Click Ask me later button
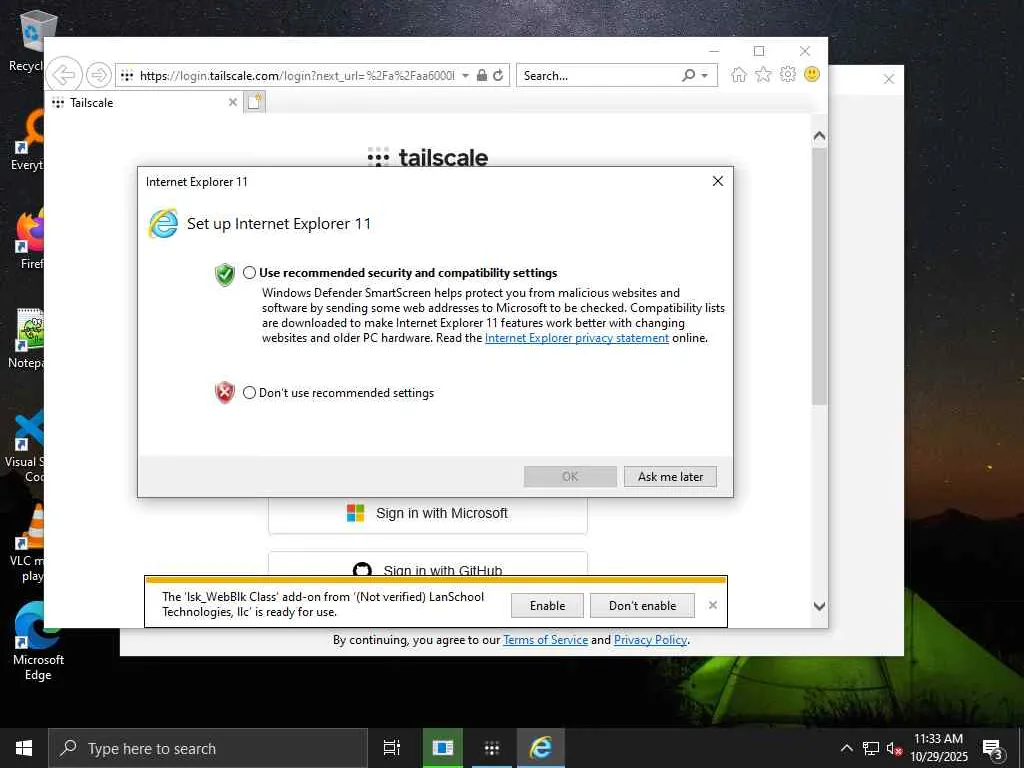1024x768 pixels. [x=670, y=477]
